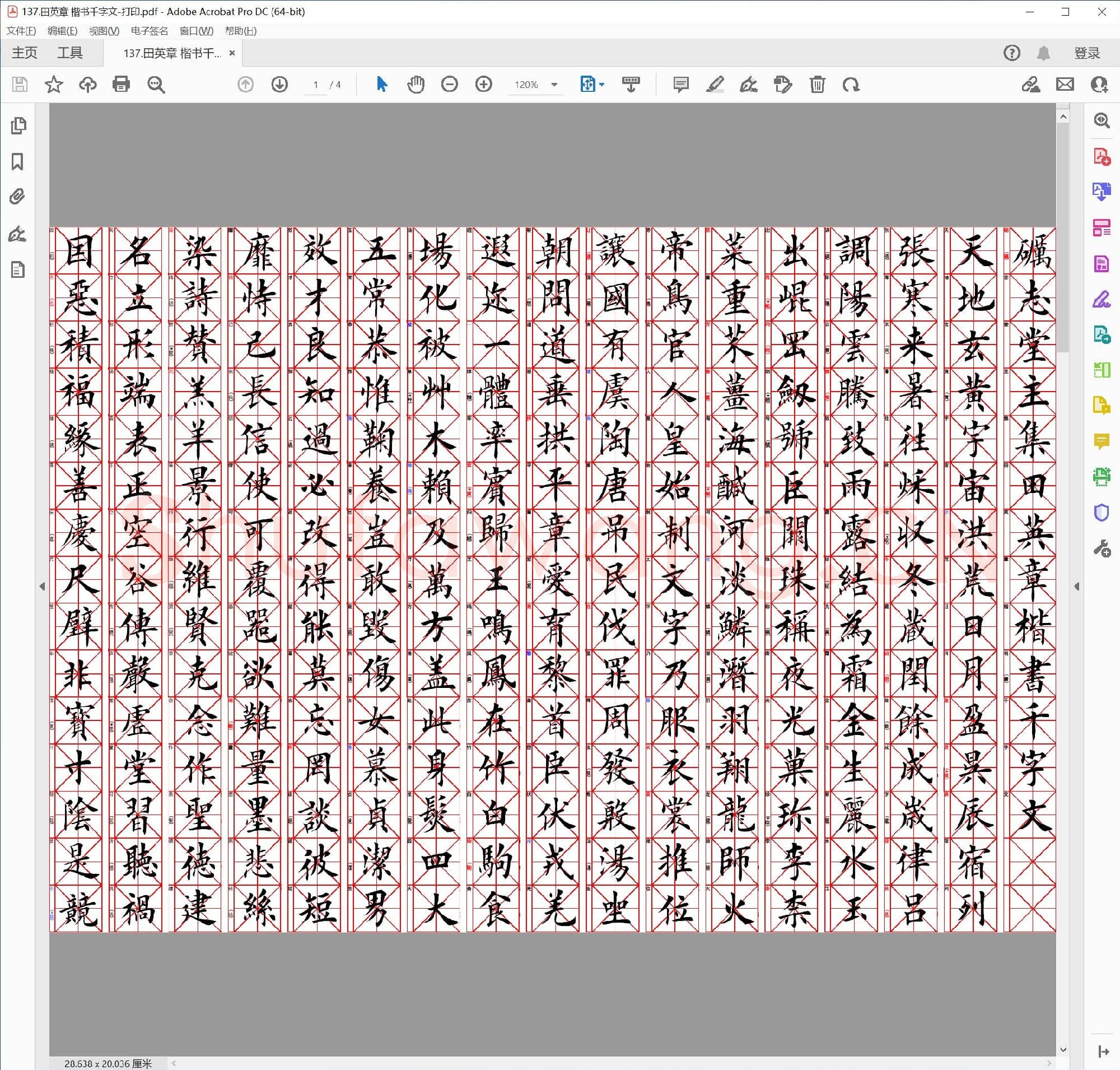Open the 120% zoom level dropdown
This screenshot has width=1120, height=1070.
click(x=554, y=85)
